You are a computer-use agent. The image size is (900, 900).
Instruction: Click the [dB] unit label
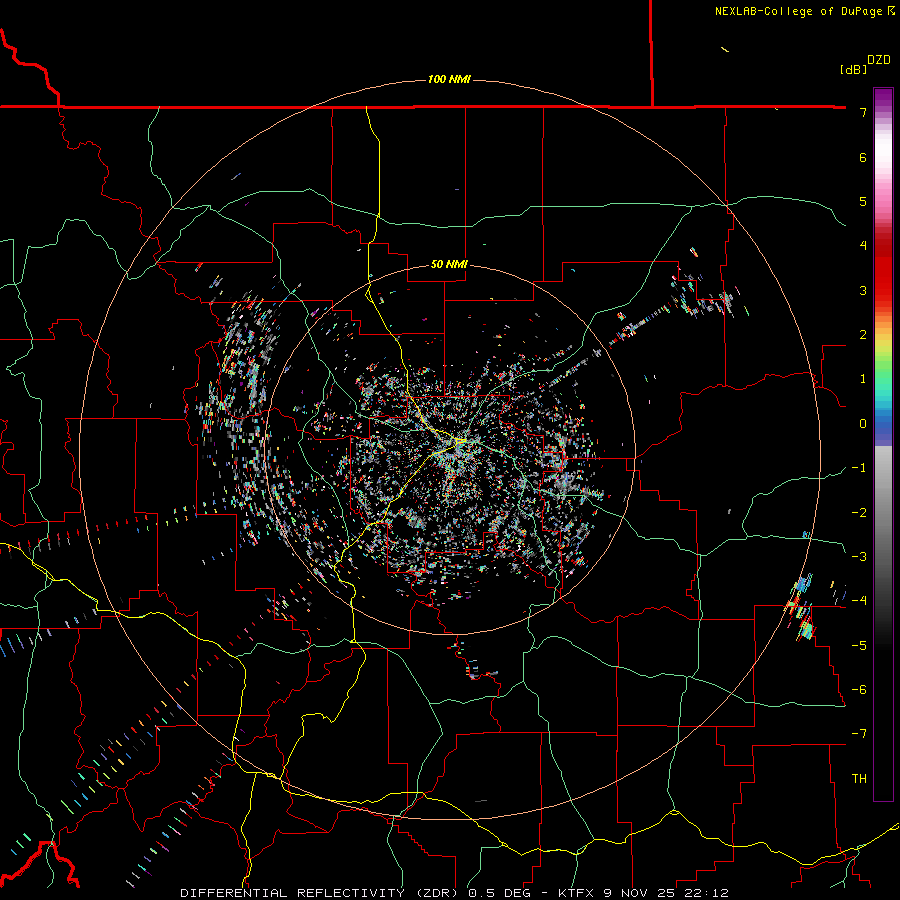click(x=853, y=69)
